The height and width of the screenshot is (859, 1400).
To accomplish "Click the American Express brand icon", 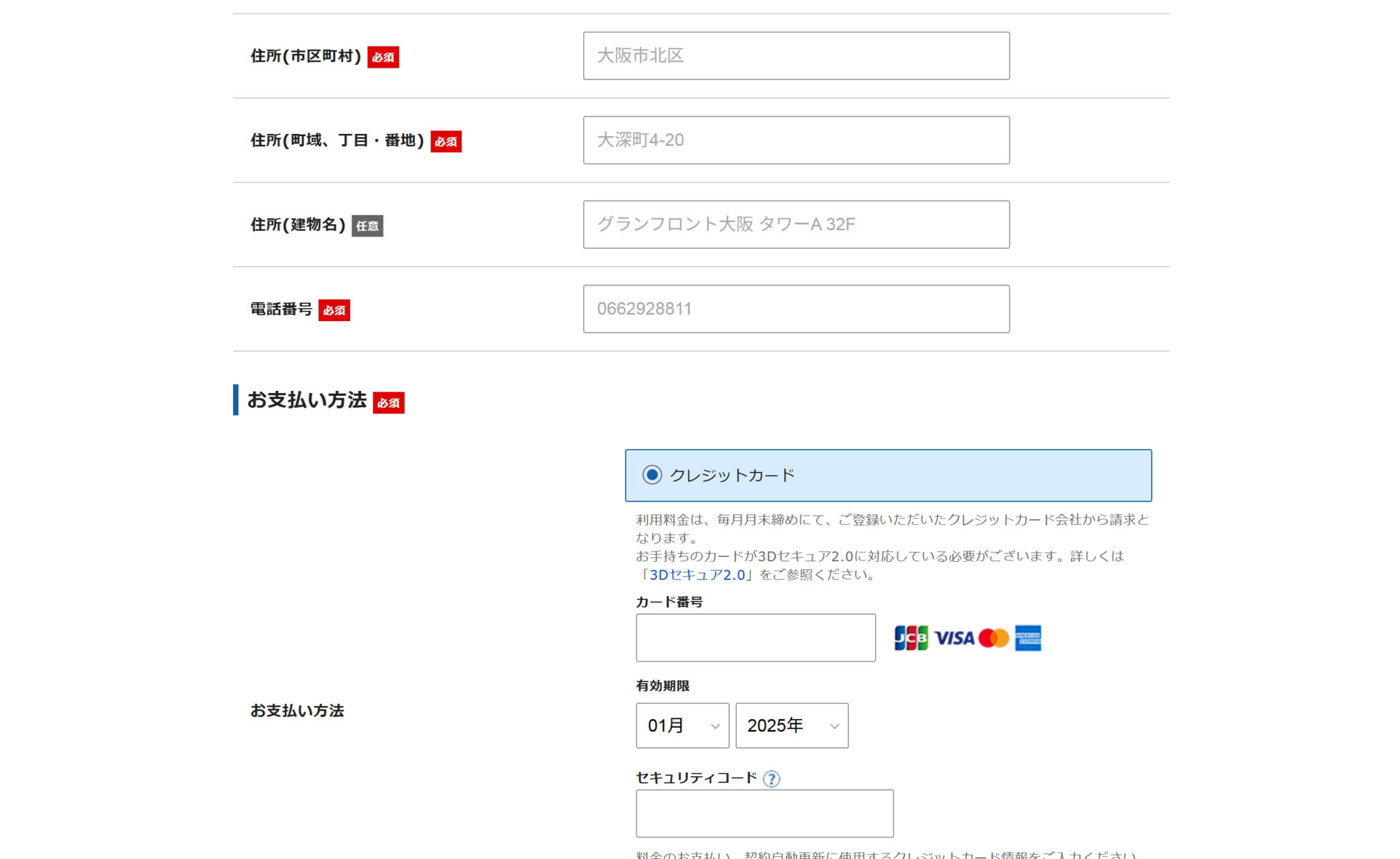I will (1028, 638).
